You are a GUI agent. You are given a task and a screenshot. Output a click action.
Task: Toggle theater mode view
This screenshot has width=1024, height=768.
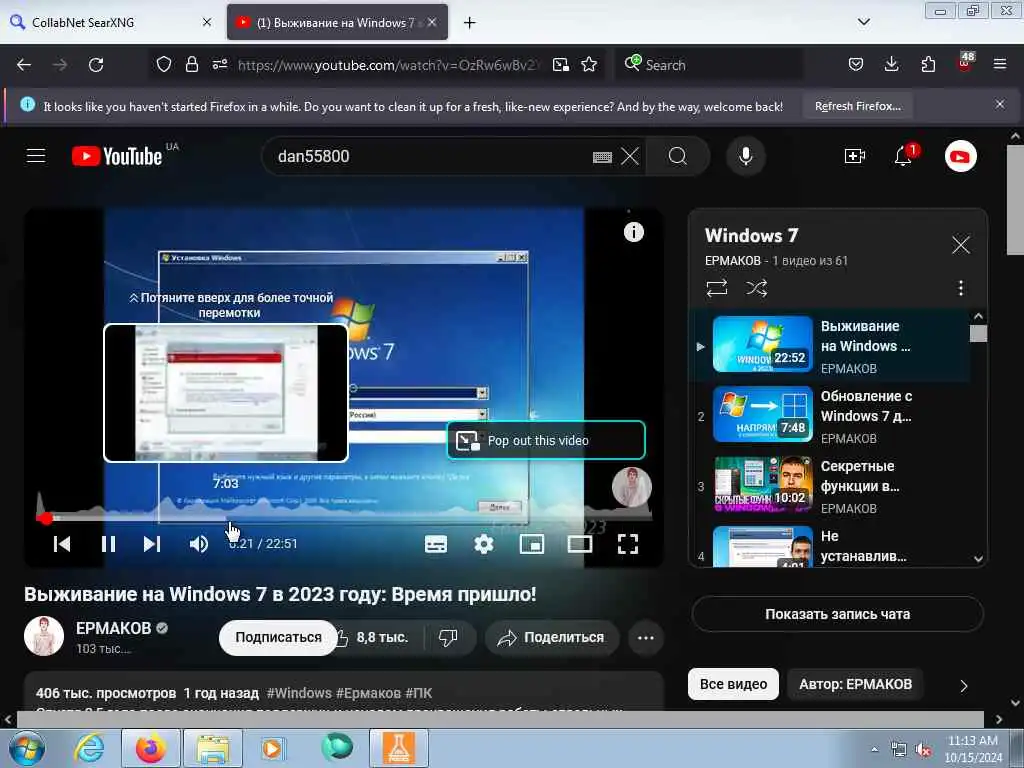(580, 544)
